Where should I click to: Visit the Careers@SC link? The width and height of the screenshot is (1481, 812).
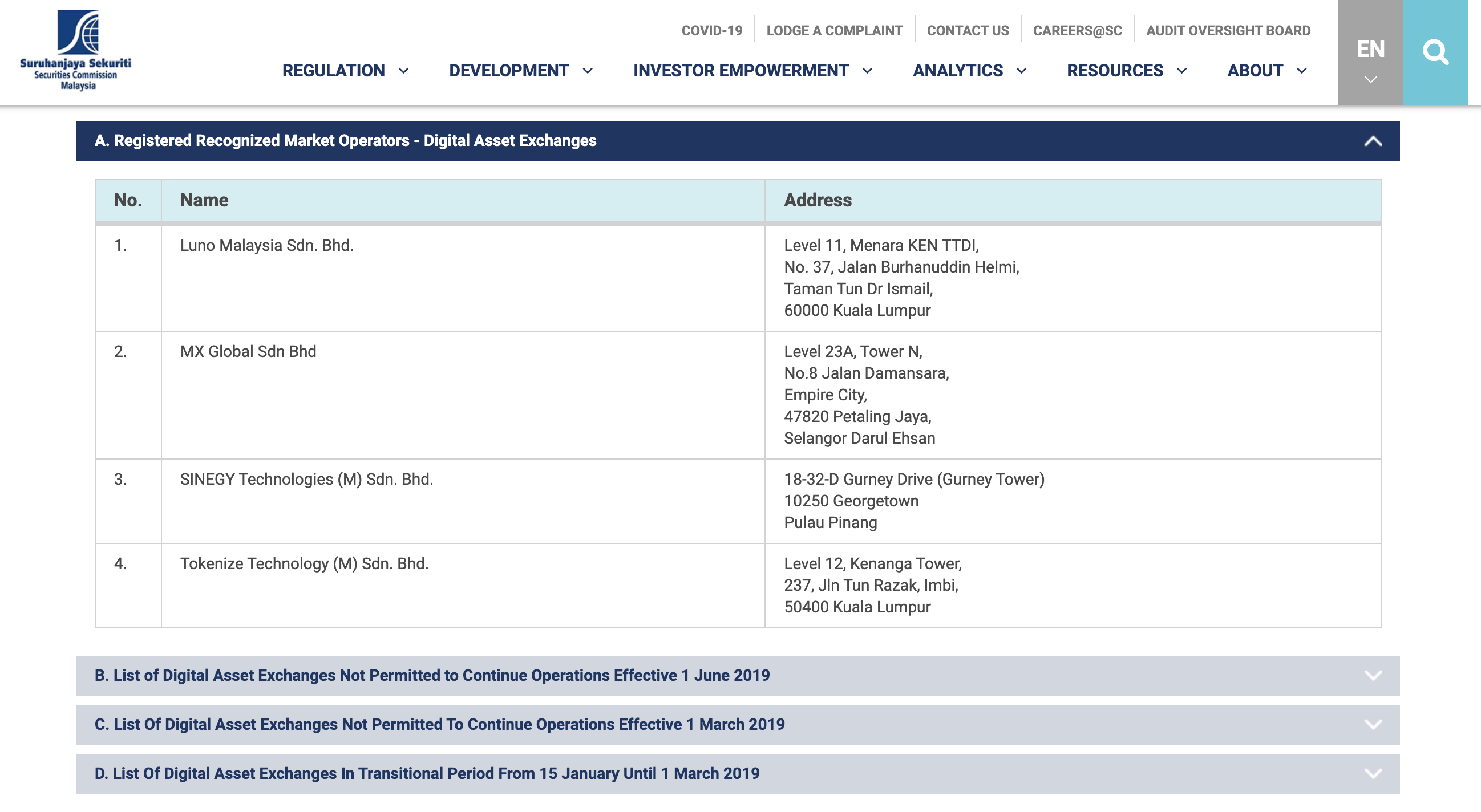click(x=1078, y=30)
